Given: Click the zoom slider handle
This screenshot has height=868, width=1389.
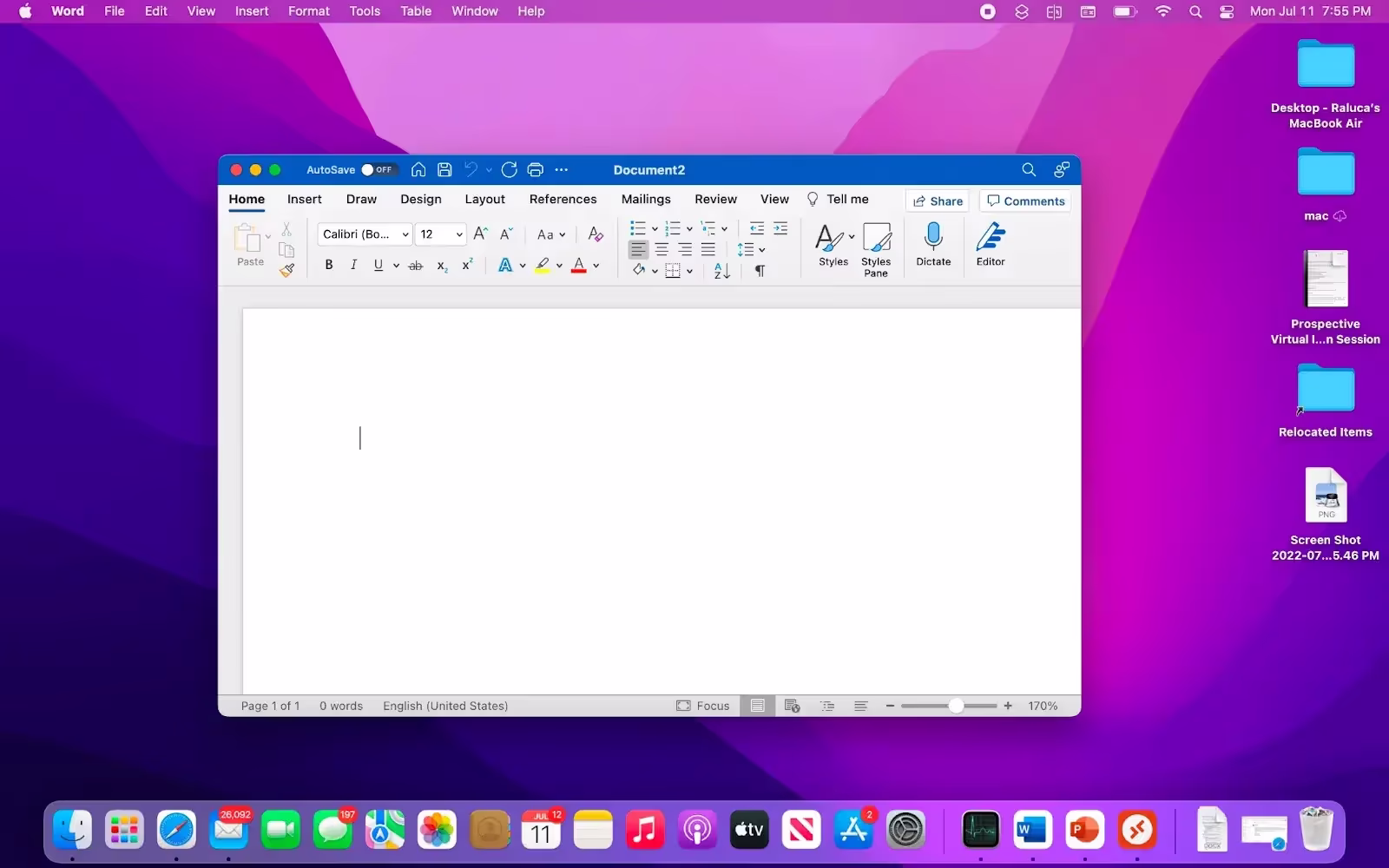Looking at the screenshot, I should pyautogui.click(x=956, y=707).
